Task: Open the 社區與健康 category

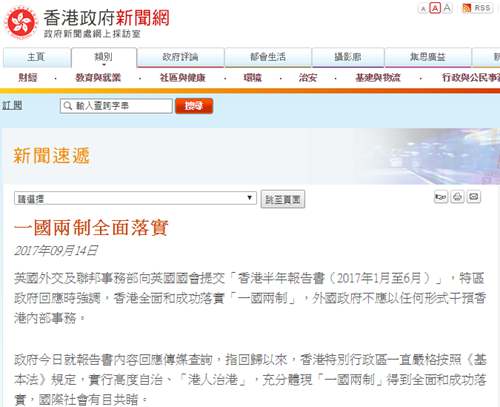Action: pyautogui.click(x=182, y=78)
